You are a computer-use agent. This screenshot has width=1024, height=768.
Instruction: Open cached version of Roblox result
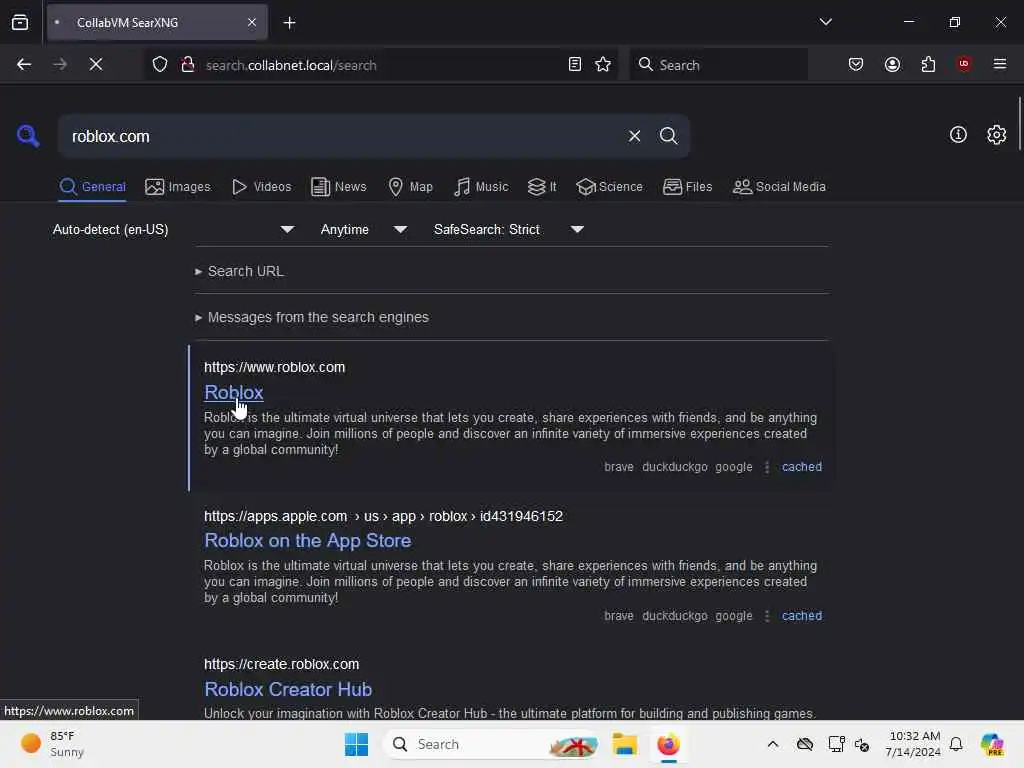tap(802, 467)
